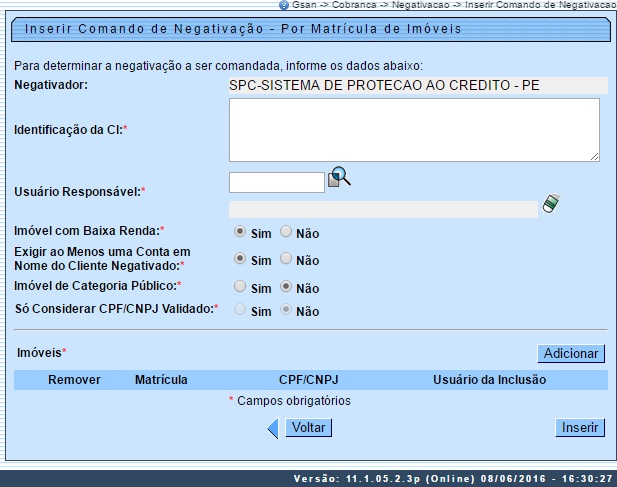The height and width of the screenshot is (487, 617).
Task: Choose Não for Exigir ao Menos uma Conta
Action: tap(286, 259)
